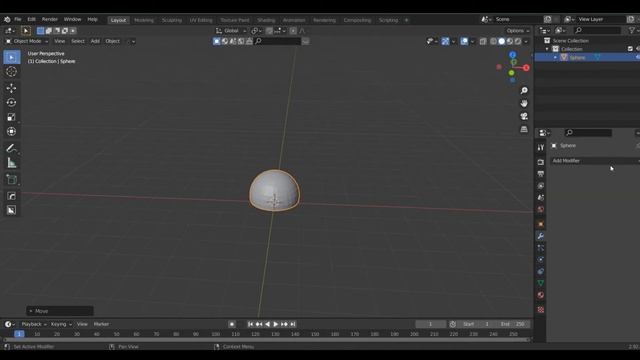Toggle the snapping magnet button
640x360 pixels.
[269, 31]
